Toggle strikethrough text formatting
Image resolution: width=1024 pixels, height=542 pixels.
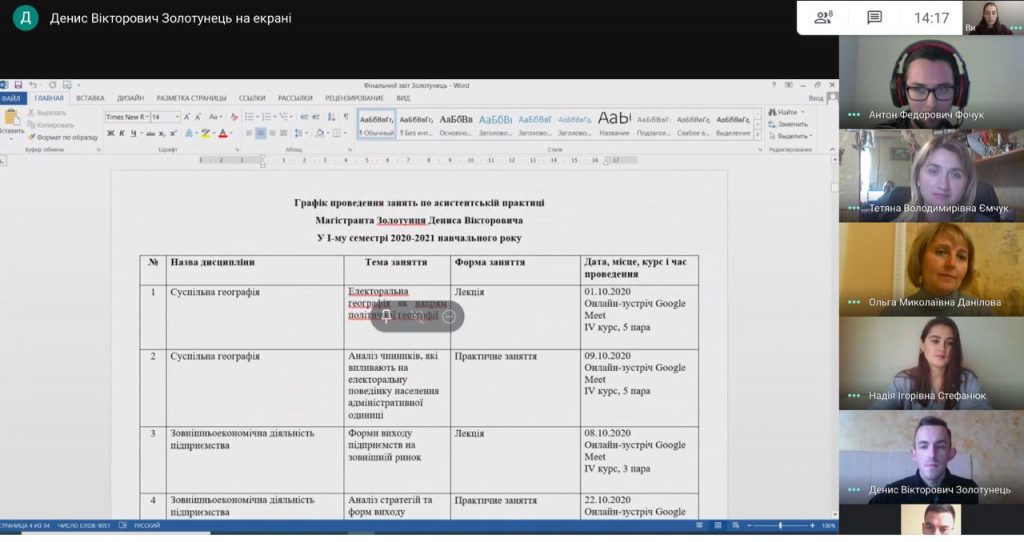point(151,133)
